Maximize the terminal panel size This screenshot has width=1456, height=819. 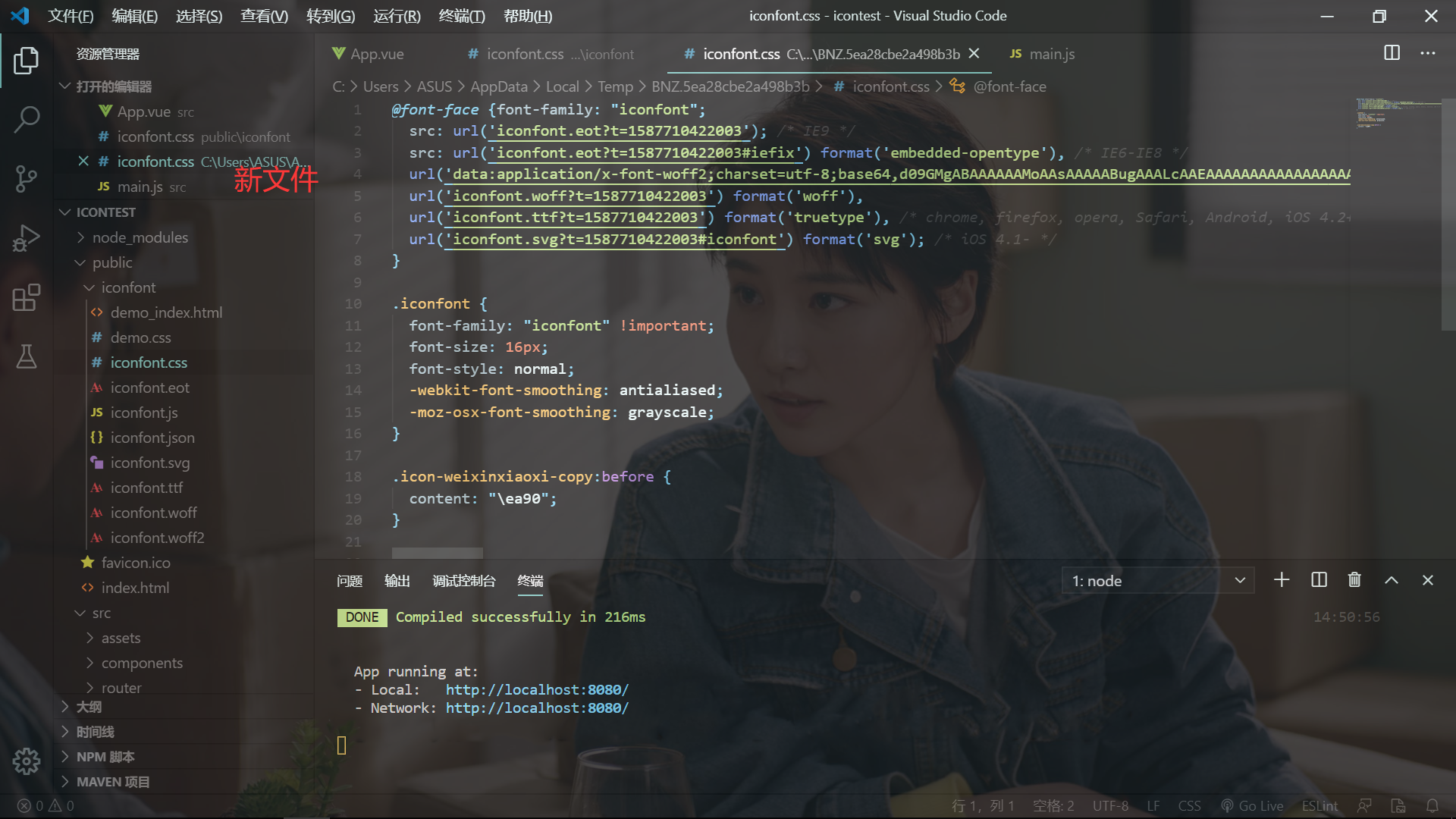pyautogui.click(x=1392, y=580)
